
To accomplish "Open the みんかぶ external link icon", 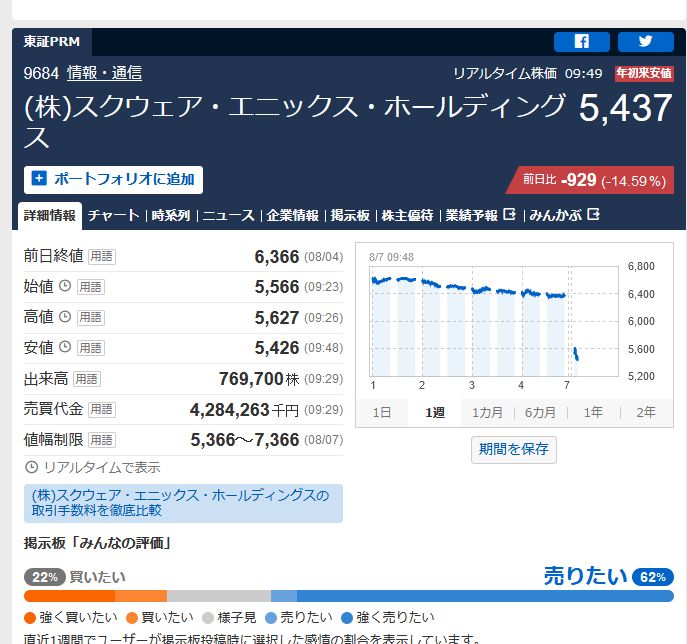I will 593,214.
